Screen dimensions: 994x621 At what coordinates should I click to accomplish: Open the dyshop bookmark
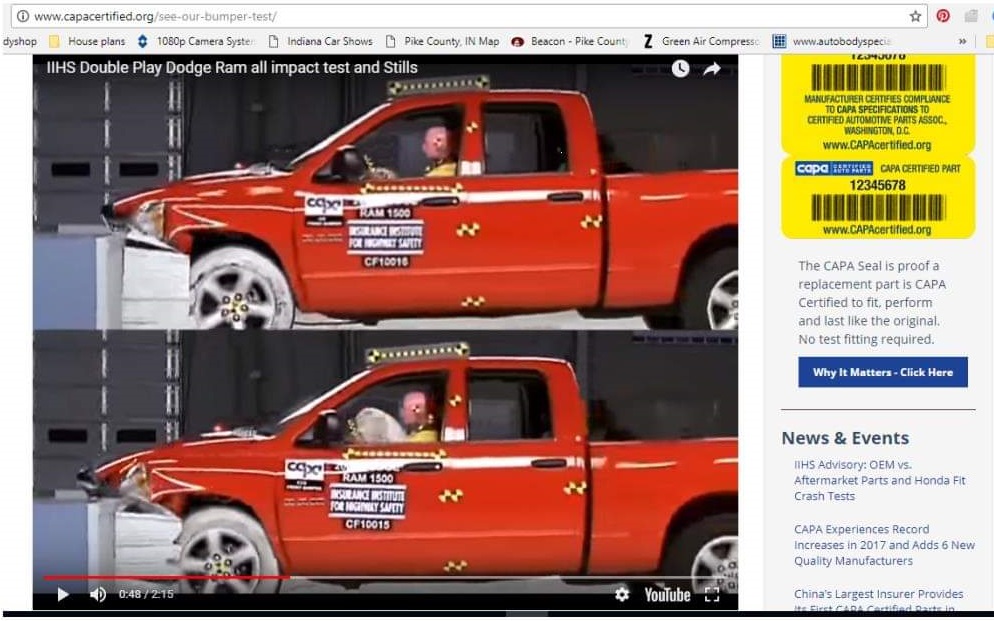coord(20,41)
